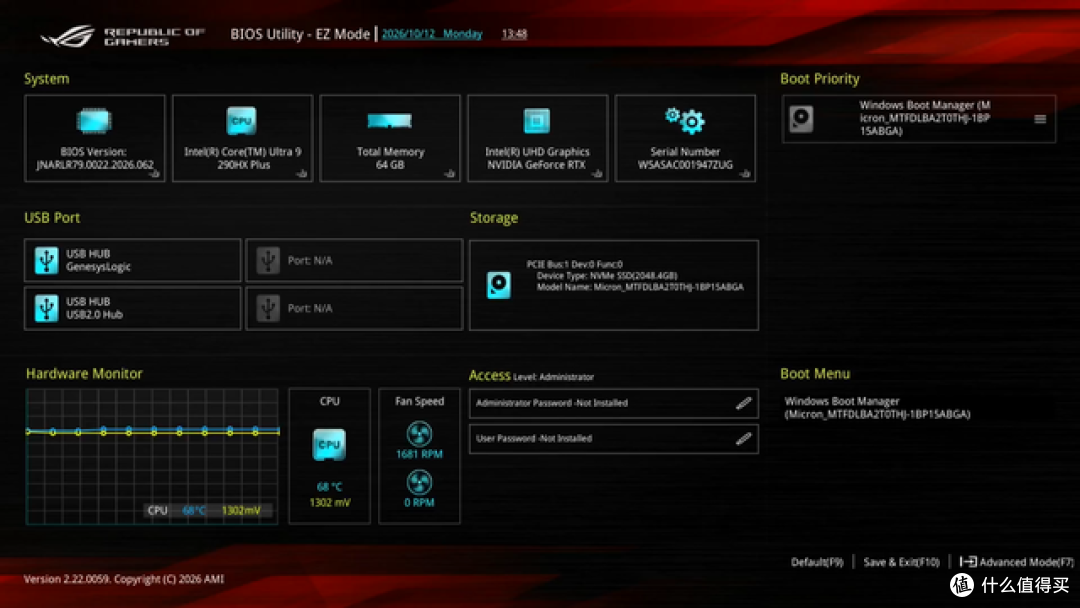Click the User Password -Not Installed field

(x=614, y=439)
